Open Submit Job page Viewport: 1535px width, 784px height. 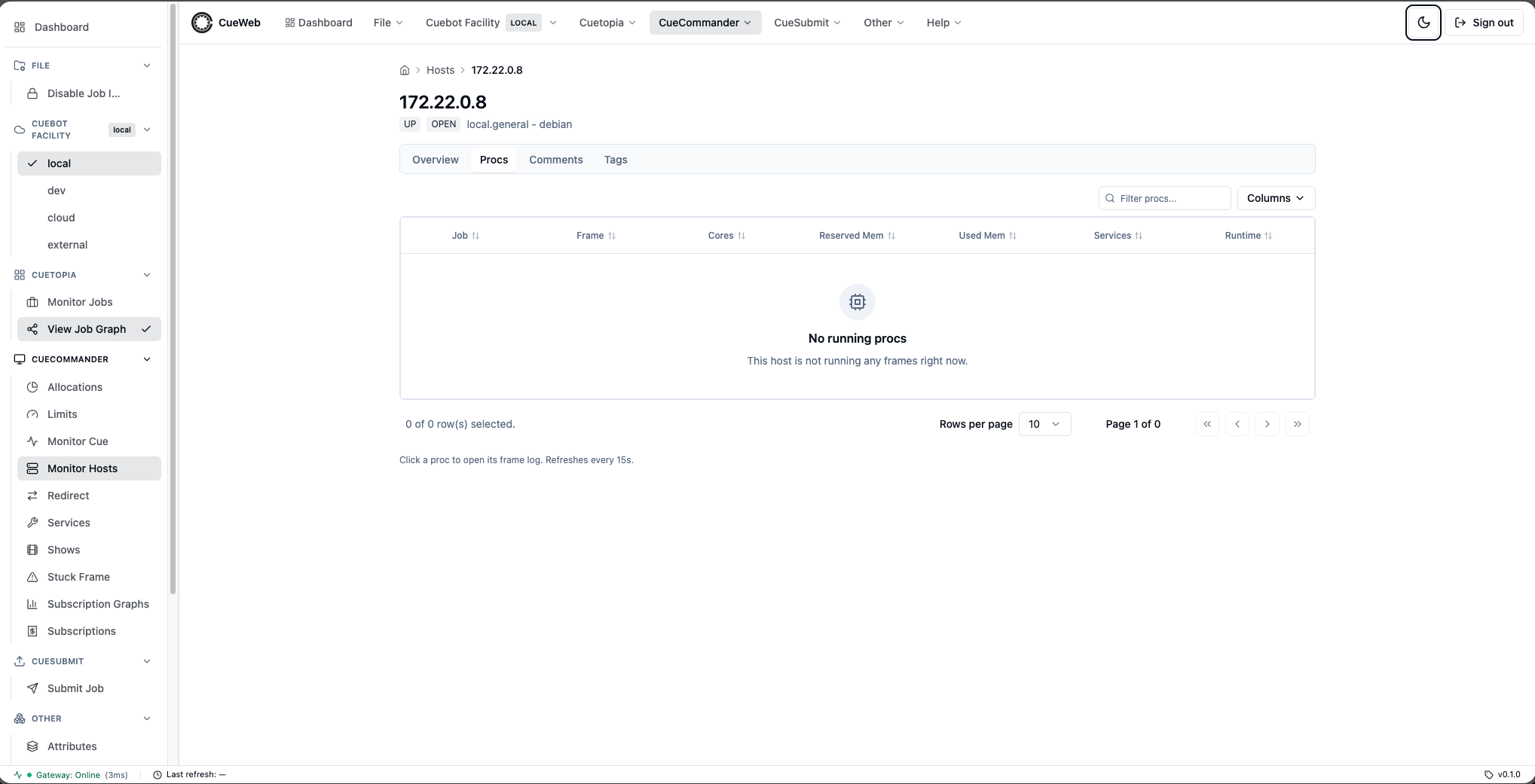(x=89, y=688)
